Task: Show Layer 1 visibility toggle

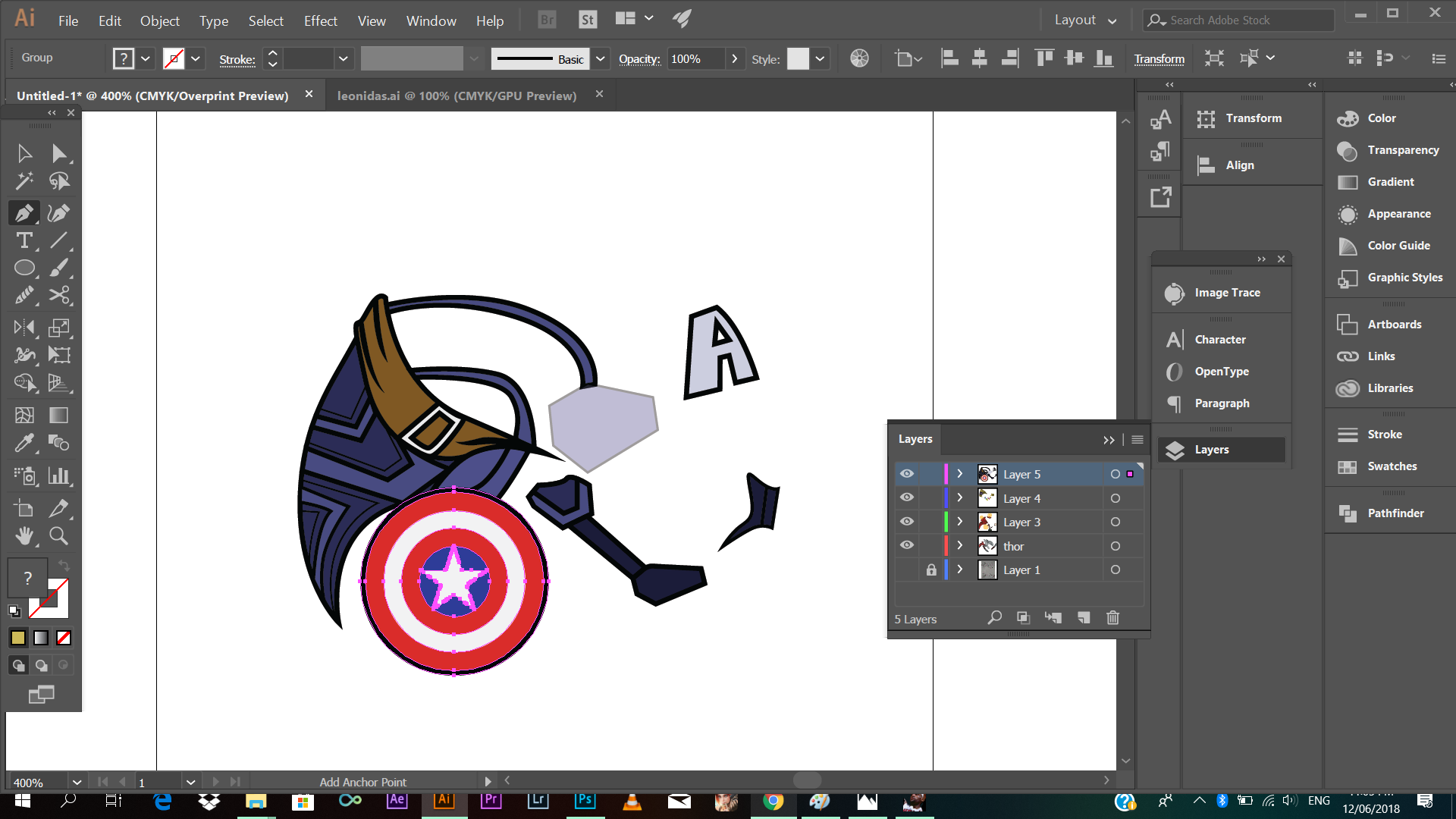Action: [x=907, y=570]
